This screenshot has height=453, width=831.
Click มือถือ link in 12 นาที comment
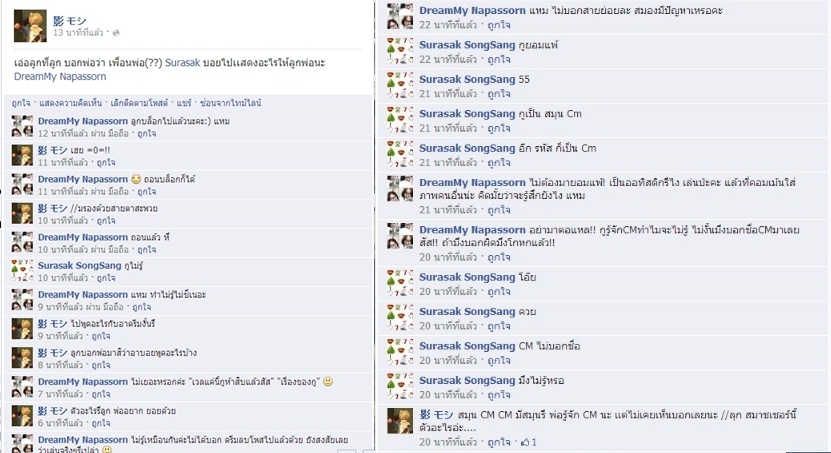pyautogui.click(x=118, y=134)
